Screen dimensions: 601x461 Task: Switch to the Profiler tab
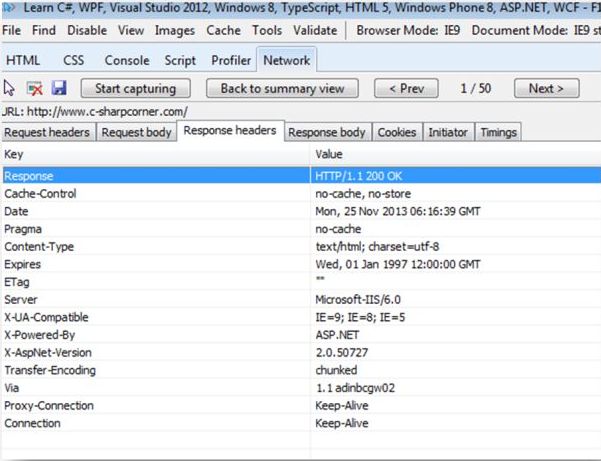tap(231, 60)
